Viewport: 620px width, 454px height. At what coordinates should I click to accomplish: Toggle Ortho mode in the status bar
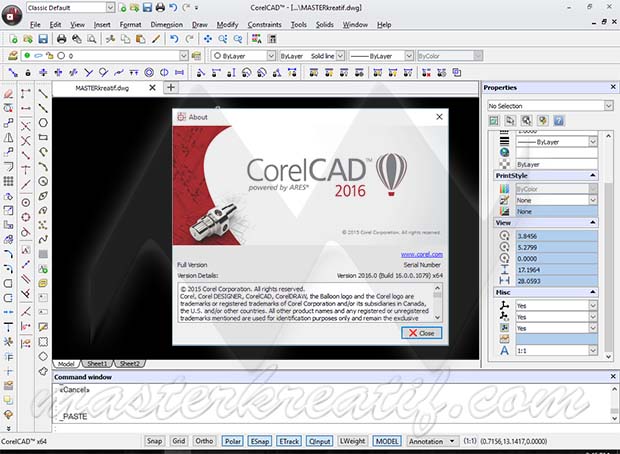(x=204, y=440)
